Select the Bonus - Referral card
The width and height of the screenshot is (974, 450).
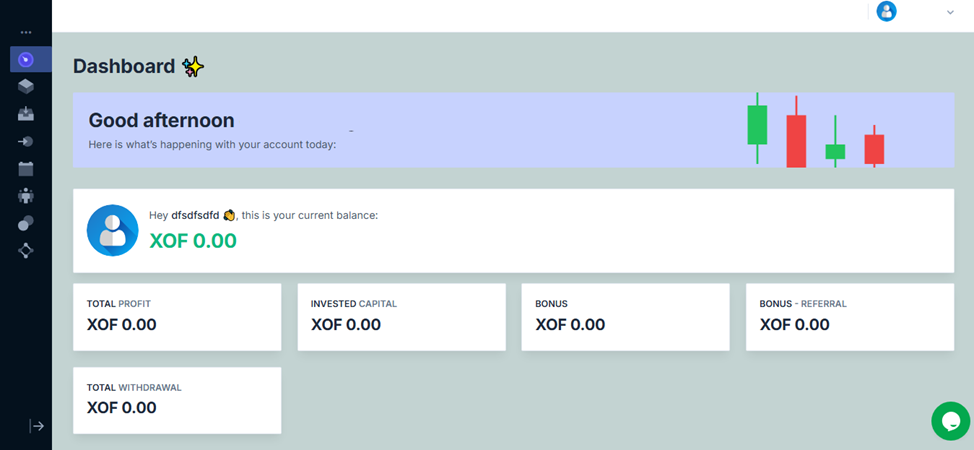coord(849,316)
